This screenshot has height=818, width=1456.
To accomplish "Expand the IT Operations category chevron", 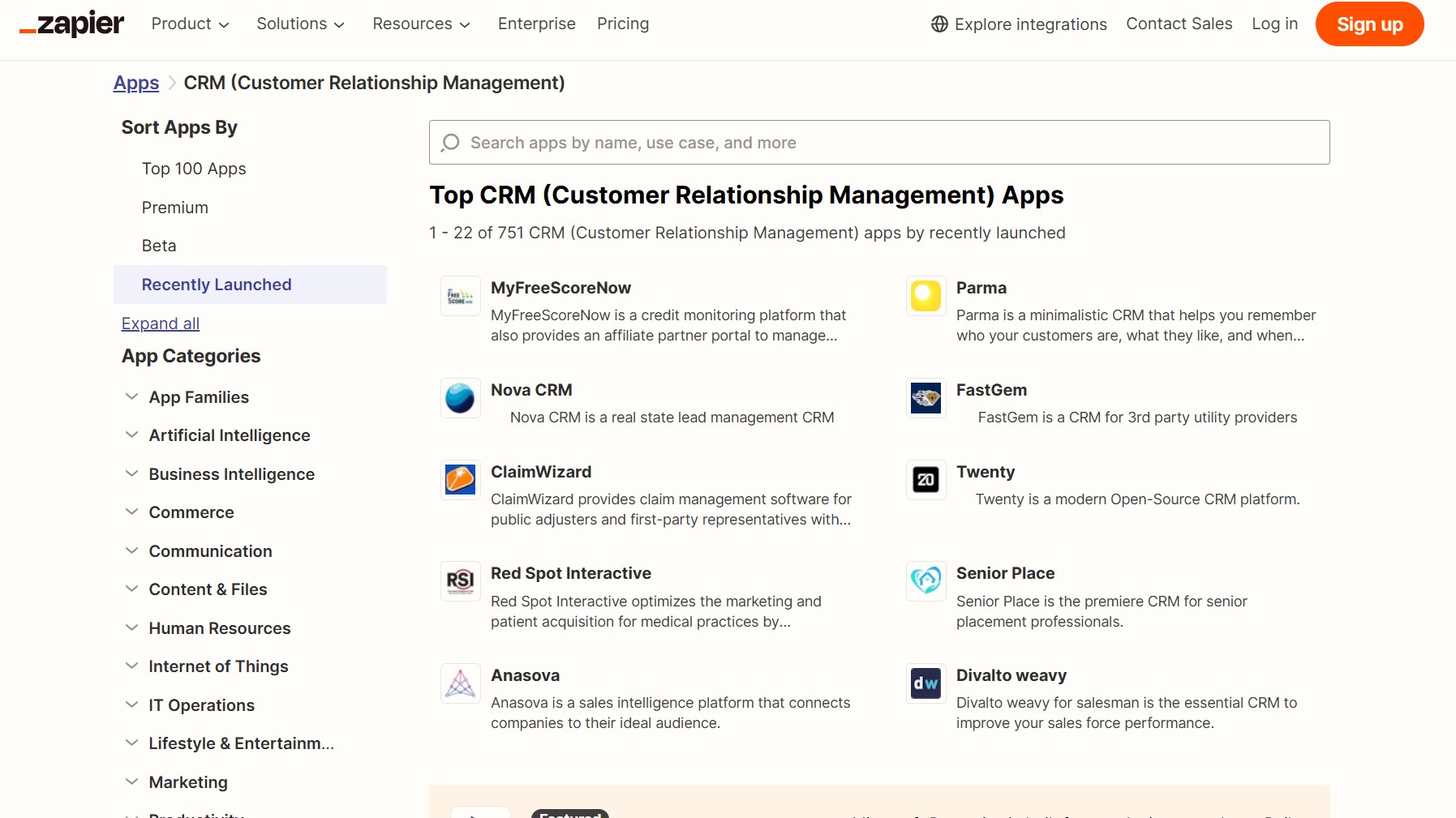I will point(131,705).
